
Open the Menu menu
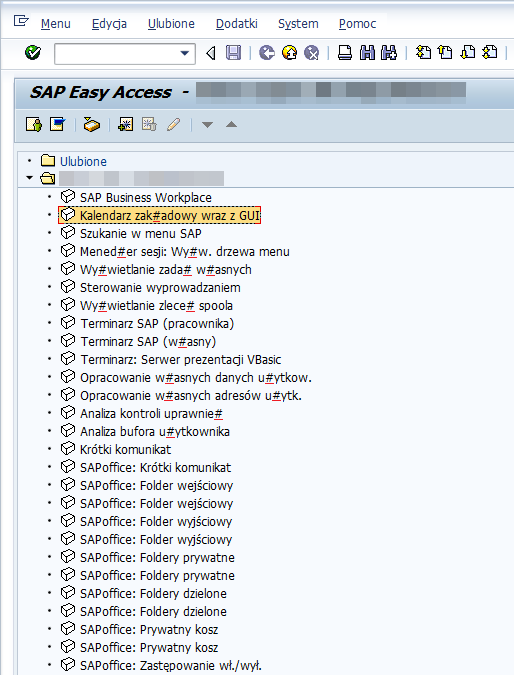click(56, 24)
